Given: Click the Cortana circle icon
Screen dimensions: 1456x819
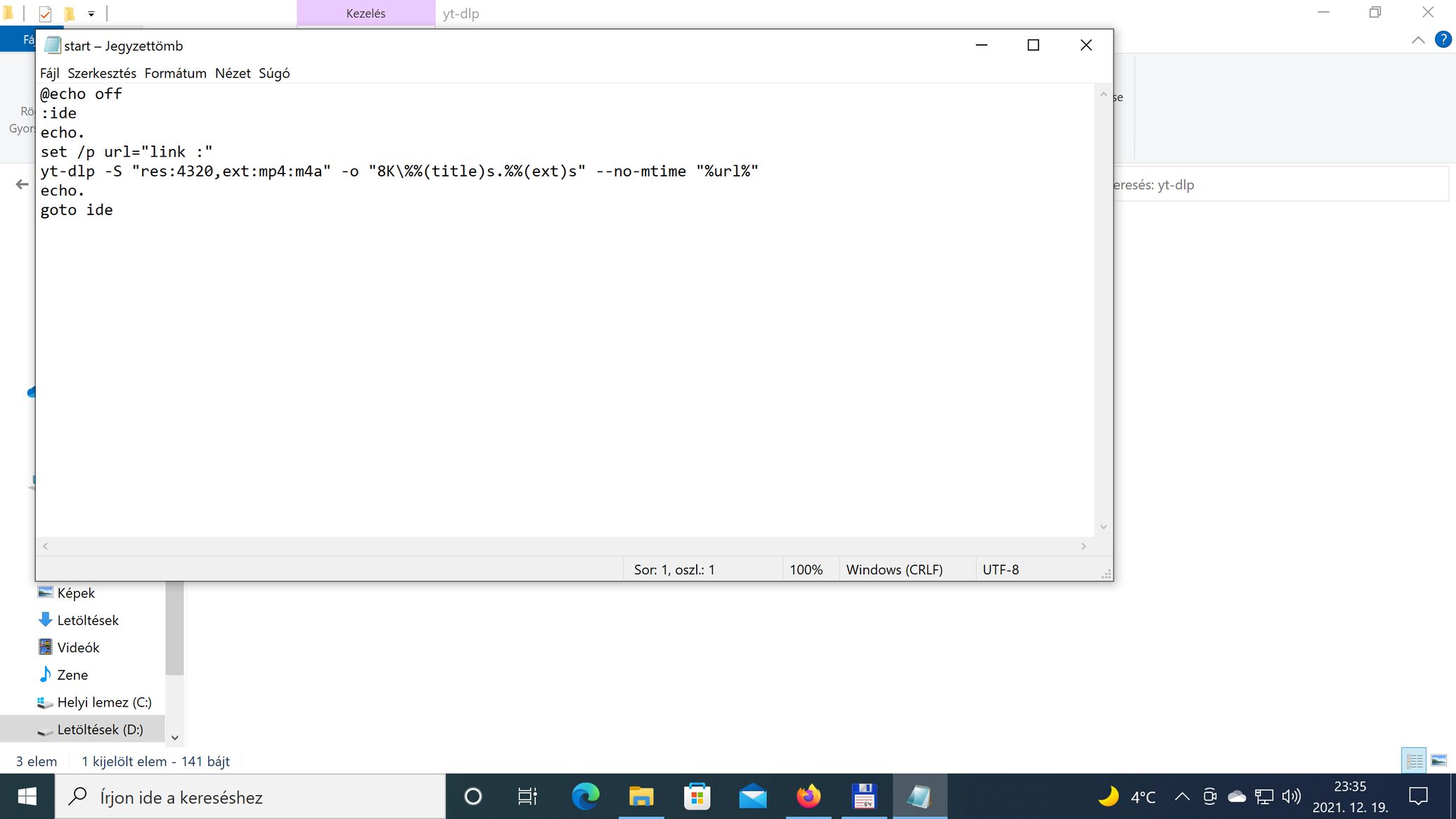Looking at the screenshot, I should [x=473, y=797].
